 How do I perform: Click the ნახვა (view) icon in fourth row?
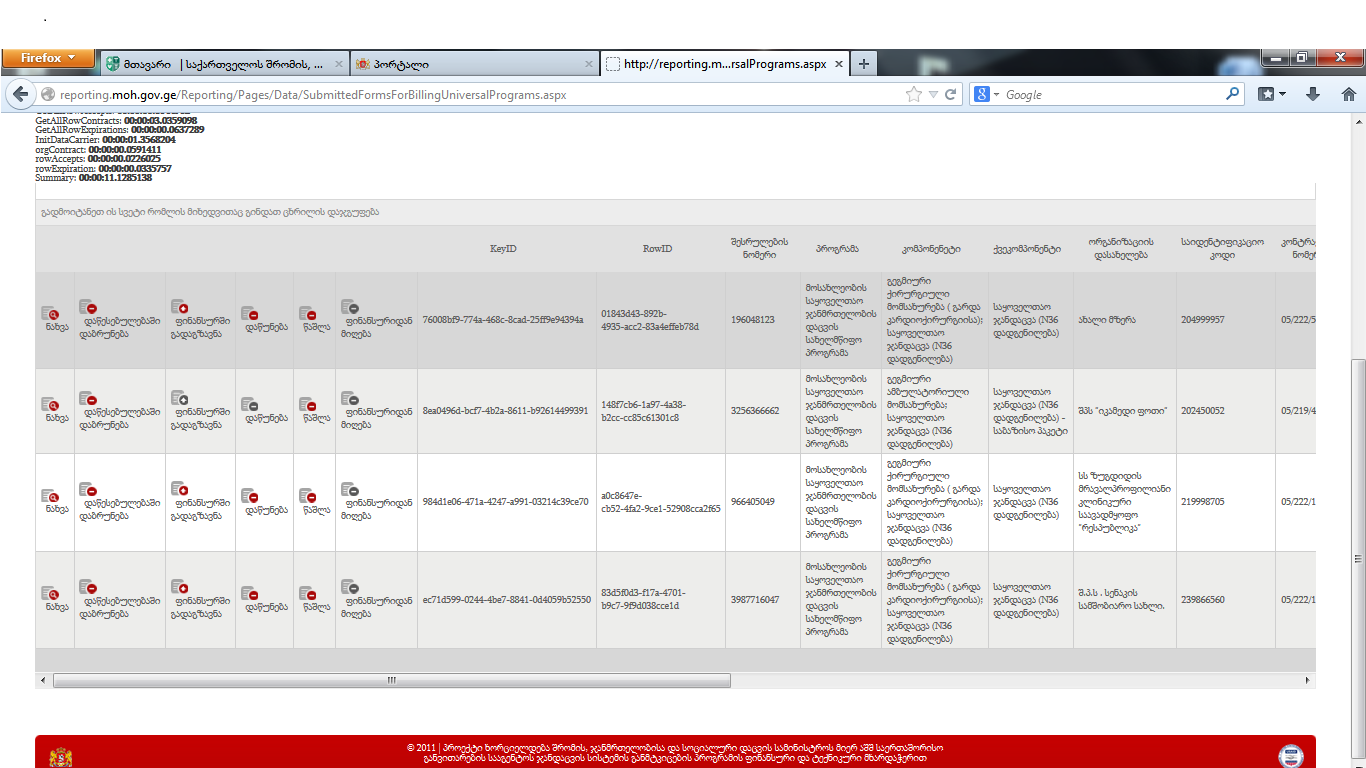click(49, 594)
